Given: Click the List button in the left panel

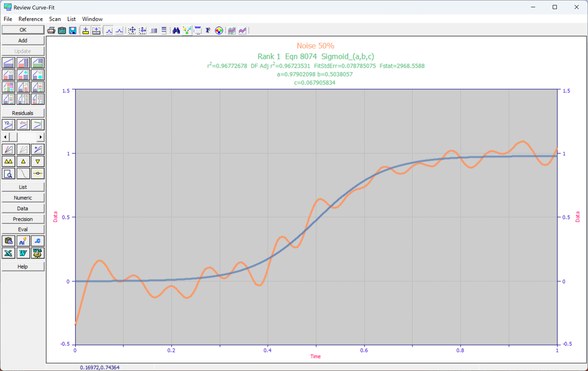Looking at the screenshot, I should (x=23, y=187).
